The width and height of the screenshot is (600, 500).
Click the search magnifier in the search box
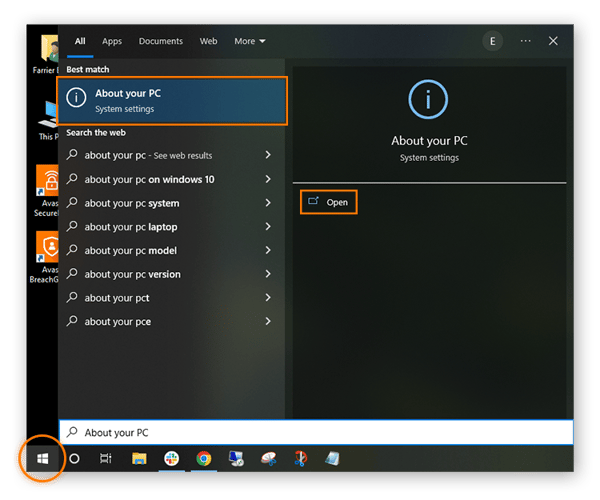(72, 432)
